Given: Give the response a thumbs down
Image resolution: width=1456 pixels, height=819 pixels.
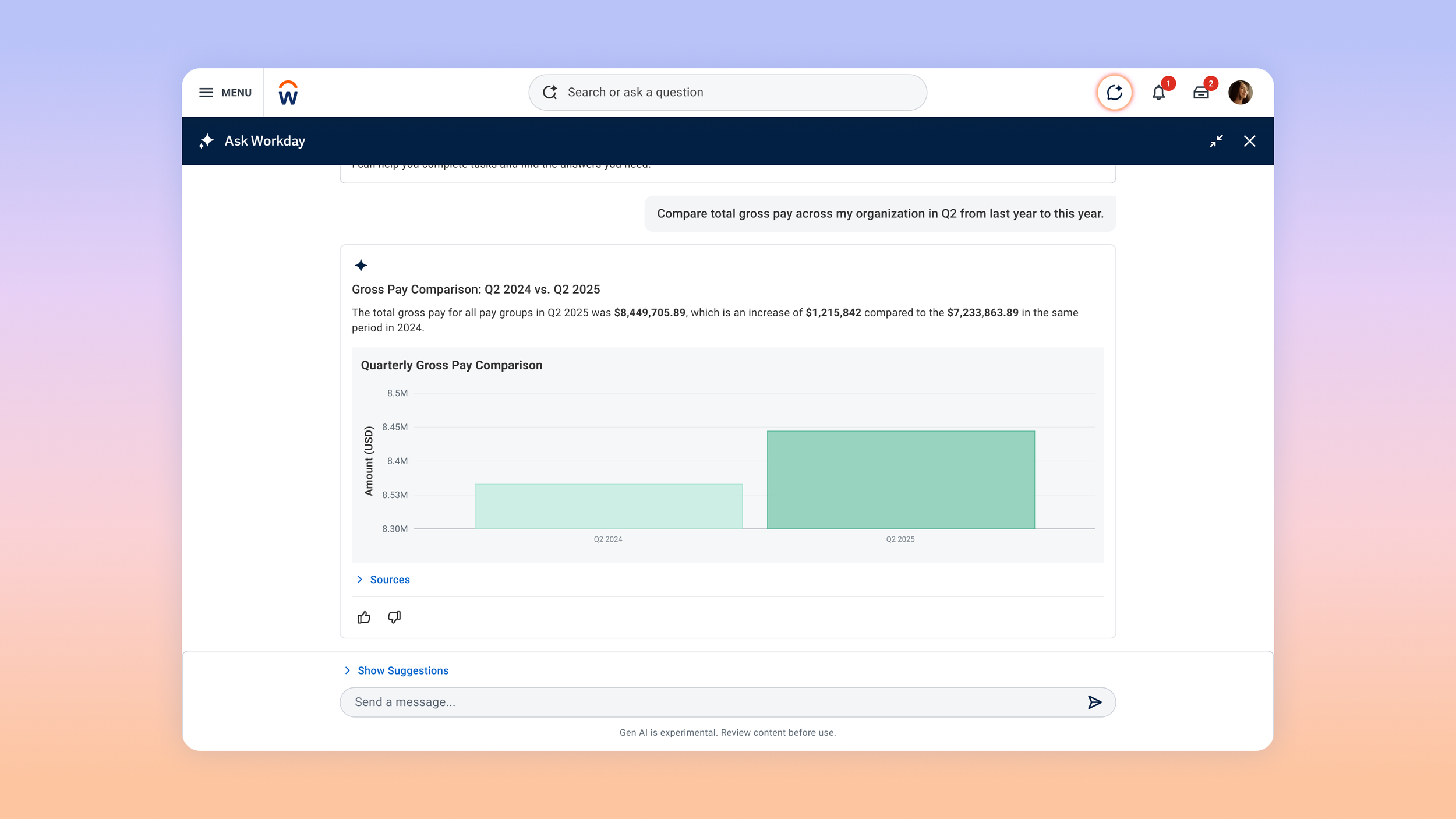Looking at the screenshot, I should click(394, 617).
